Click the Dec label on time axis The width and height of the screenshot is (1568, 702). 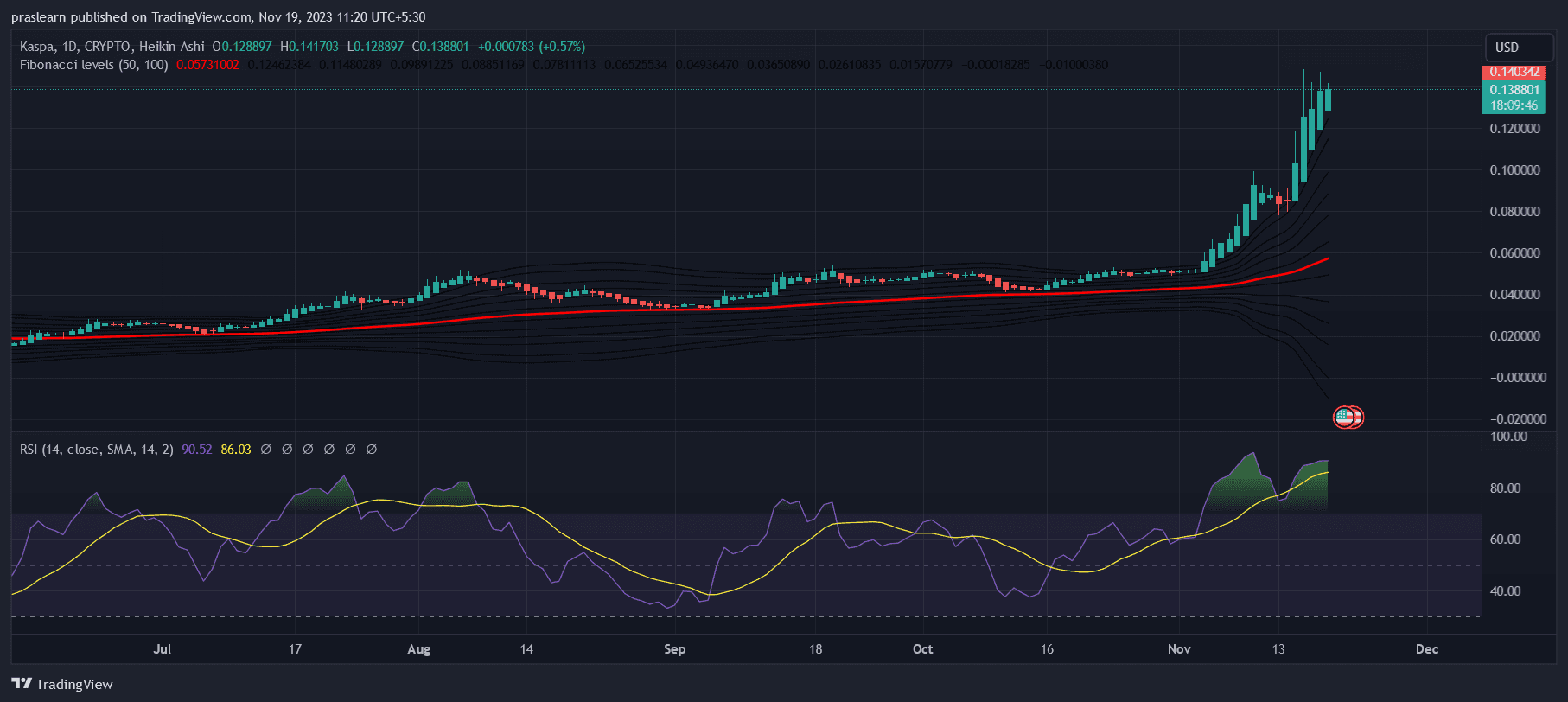tap(1427, 649)
